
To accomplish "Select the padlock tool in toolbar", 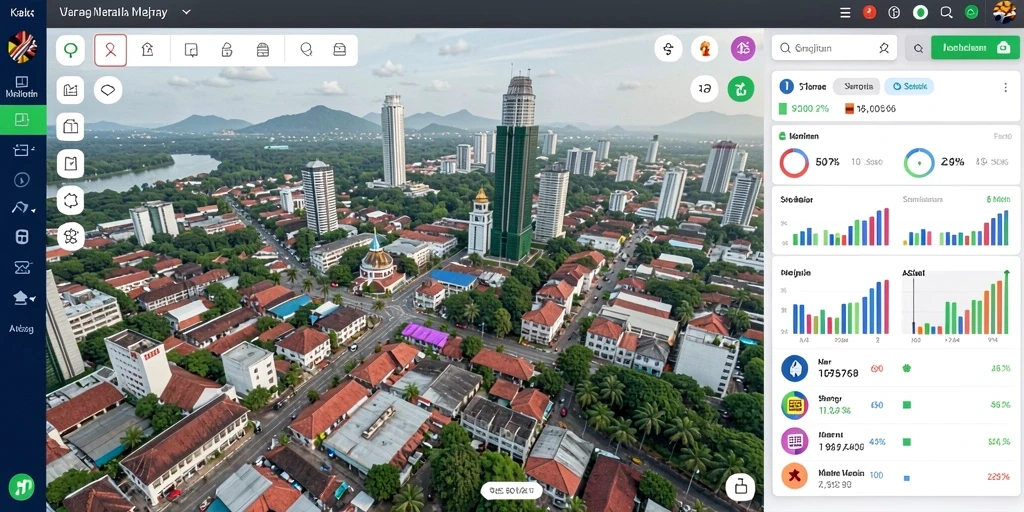I will 227,50.
